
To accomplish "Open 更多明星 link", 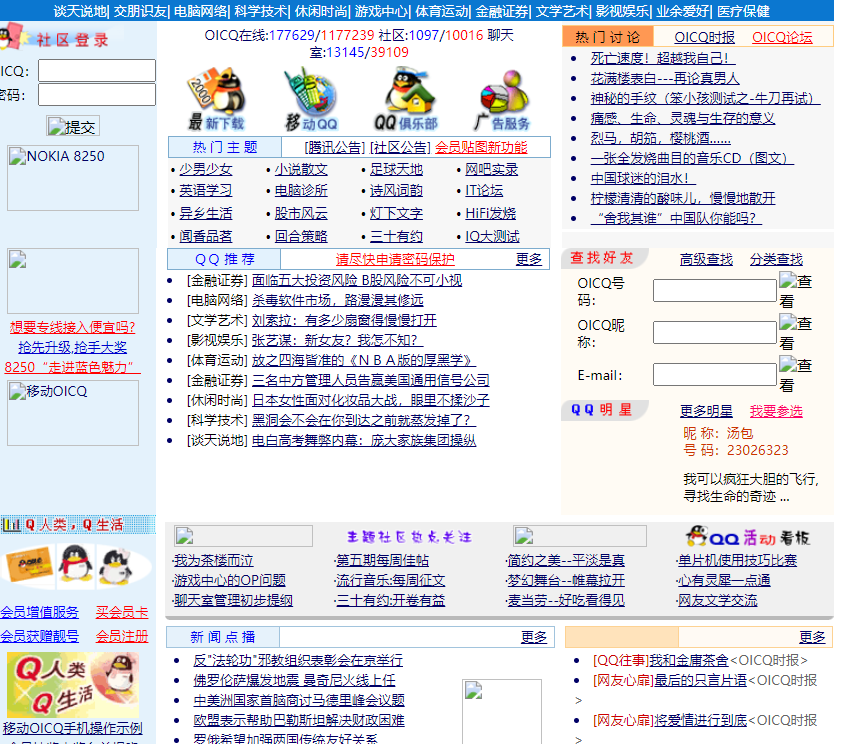I will [706, 411].
